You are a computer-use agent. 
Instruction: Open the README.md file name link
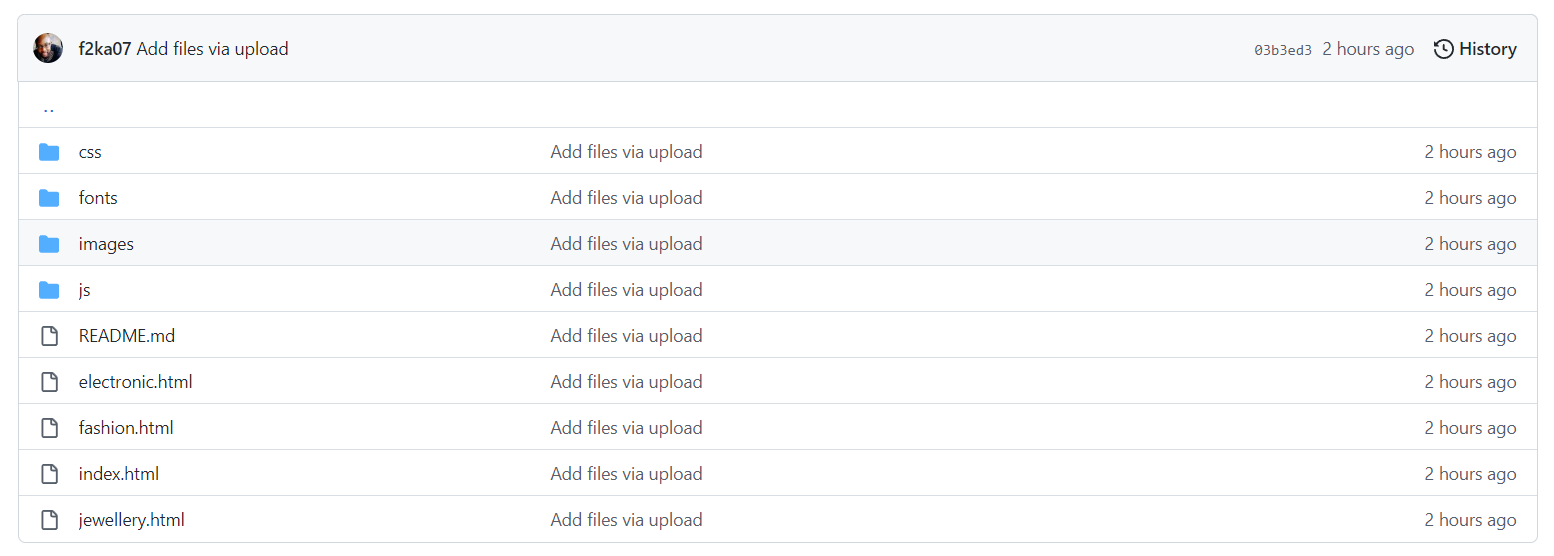pos(126,336)
